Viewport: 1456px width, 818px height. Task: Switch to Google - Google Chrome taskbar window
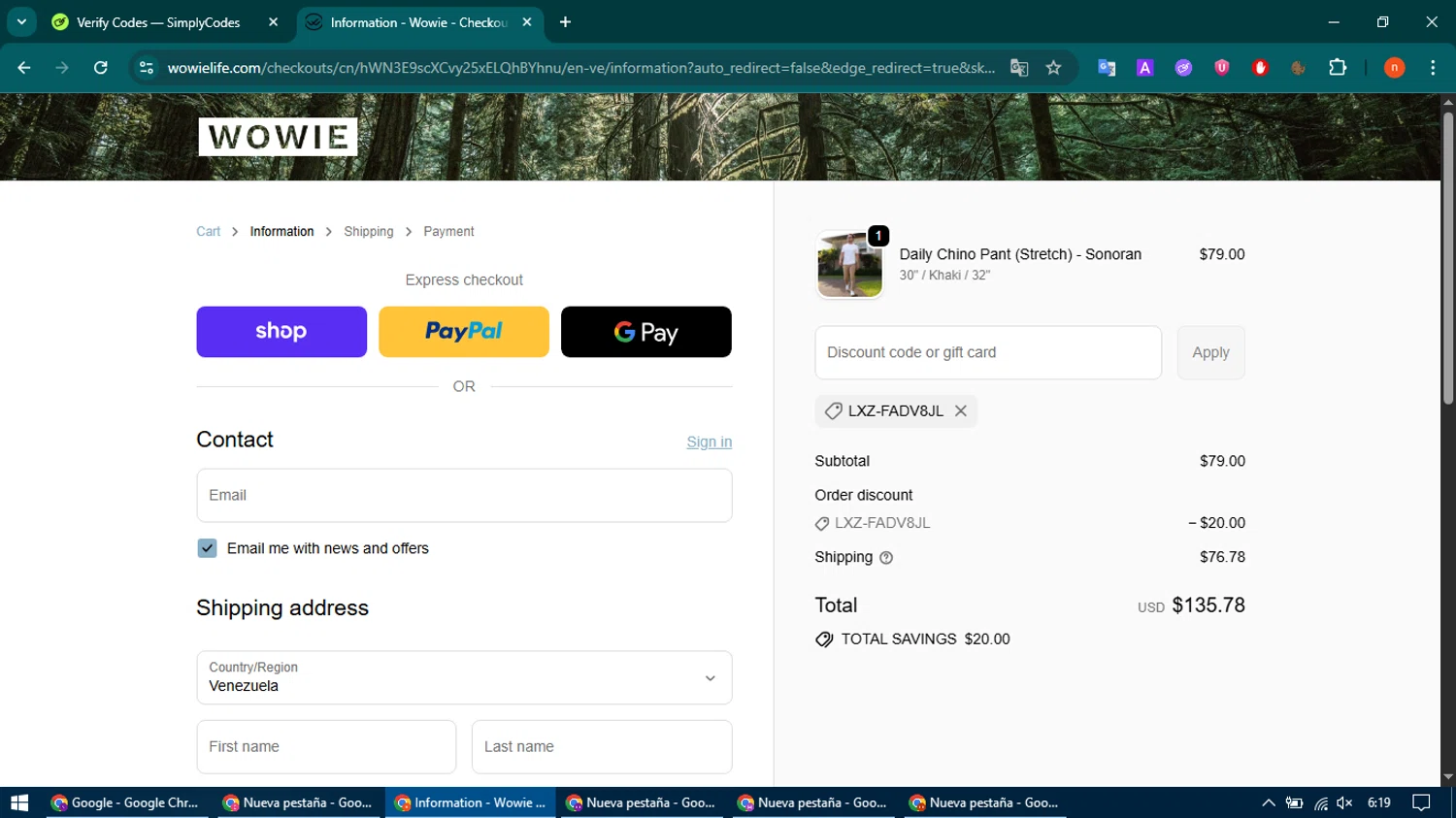click(x=125, y=802)
